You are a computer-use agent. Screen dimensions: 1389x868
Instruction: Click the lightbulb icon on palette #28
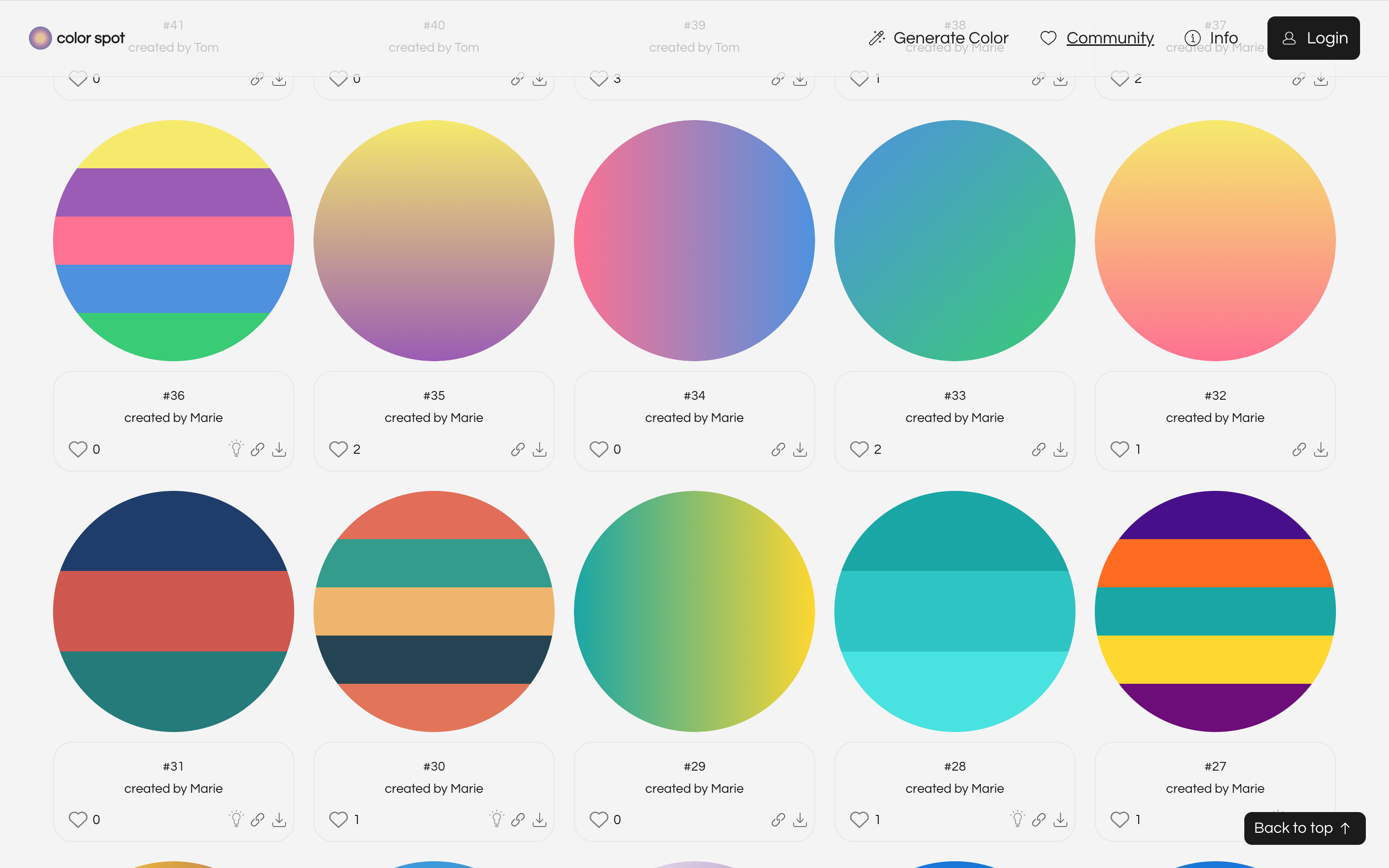1017,819
